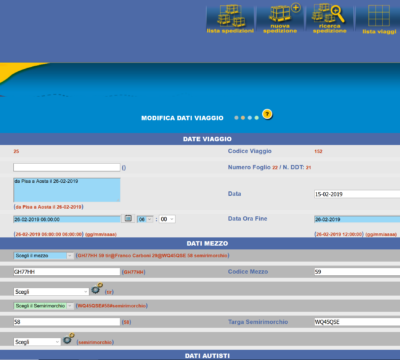
Task: Open the Scegli il mezzo dropdown
Action: pyautogui.click(x=43, y=256)
